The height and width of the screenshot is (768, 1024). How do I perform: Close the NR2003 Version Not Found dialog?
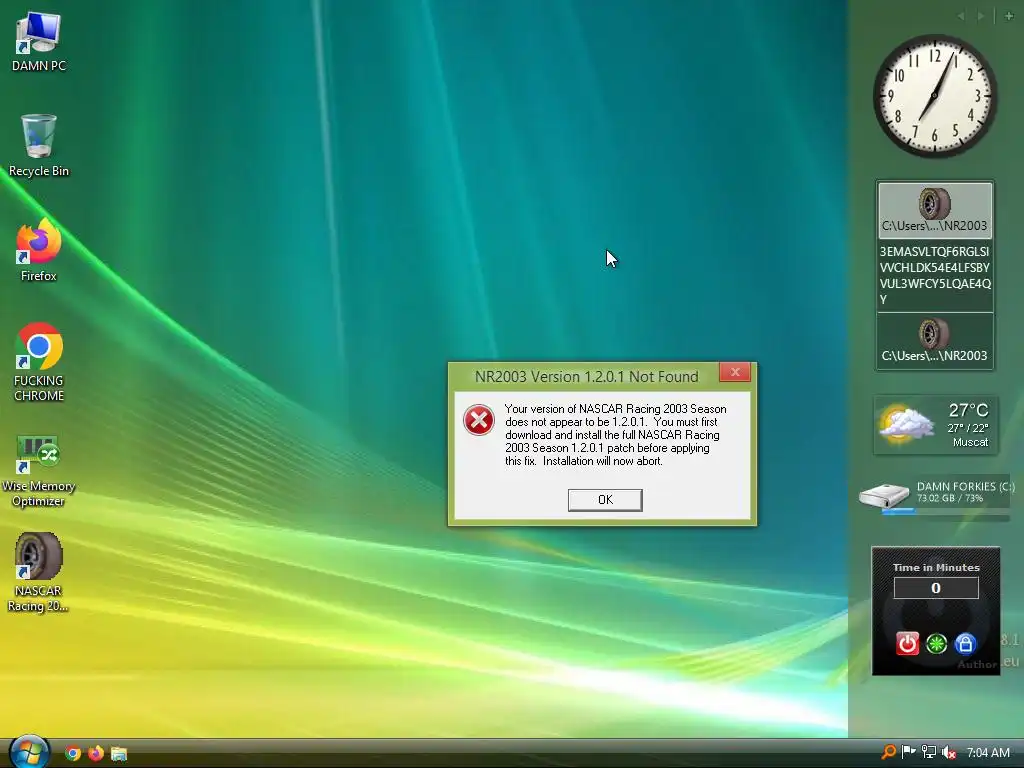[735, 372]
